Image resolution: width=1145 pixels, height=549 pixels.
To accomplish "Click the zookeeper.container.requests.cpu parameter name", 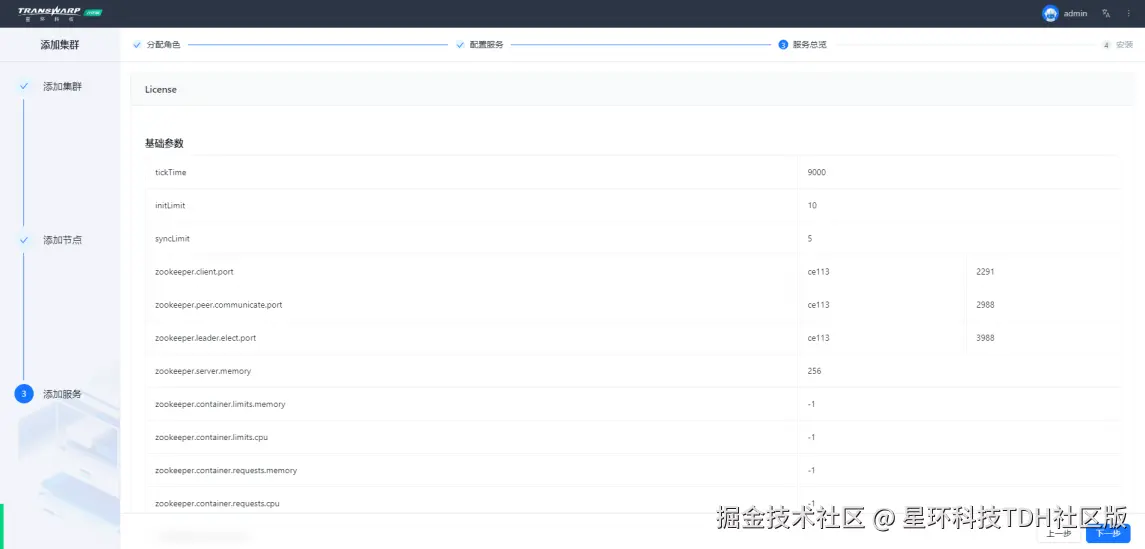I will (217, 503).
